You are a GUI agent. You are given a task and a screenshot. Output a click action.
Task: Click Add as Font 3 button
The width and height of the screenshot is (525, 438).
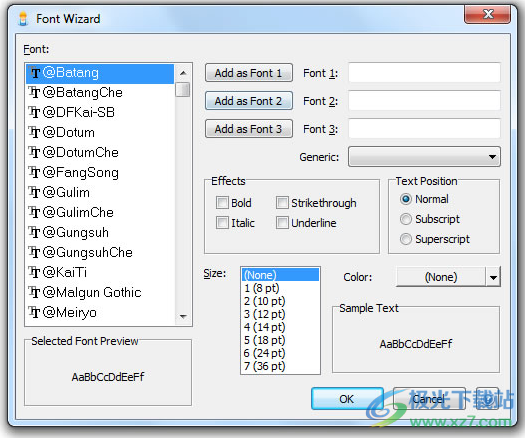click(248, 129)
